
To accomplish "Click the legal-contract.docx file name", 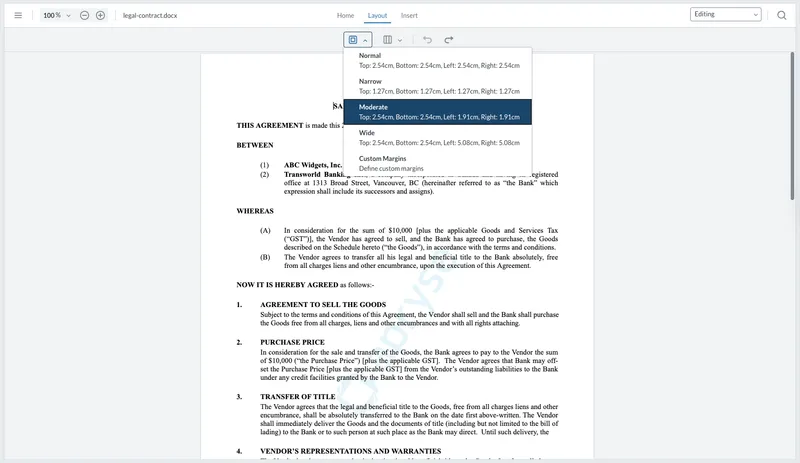I will (x=150, y=15).
